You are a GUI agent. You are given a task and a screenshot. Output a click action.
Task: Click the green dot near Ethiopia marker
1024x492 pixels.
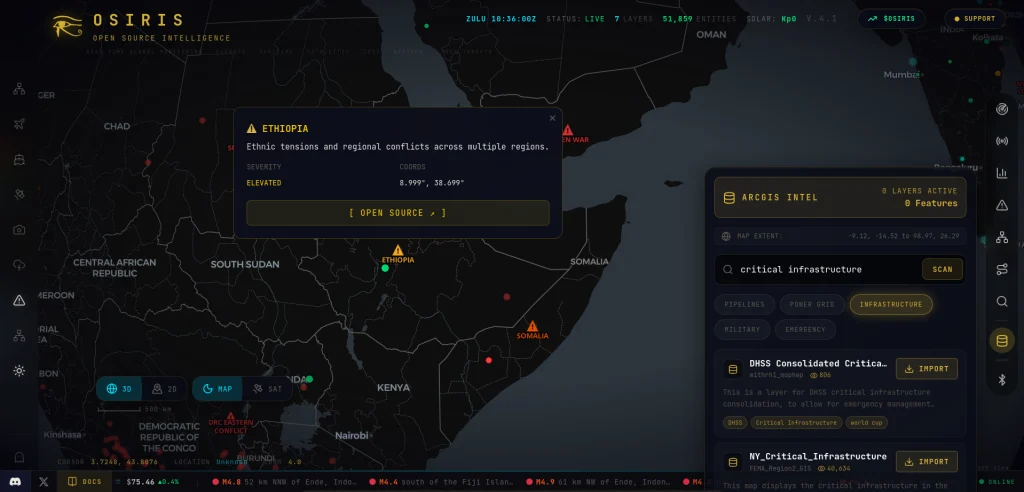tap(385, 268)
